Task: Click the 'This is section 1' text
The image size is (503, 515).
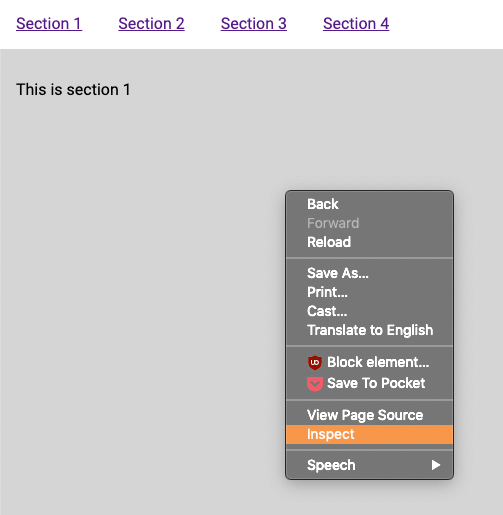Action: [x=73, y=90]
